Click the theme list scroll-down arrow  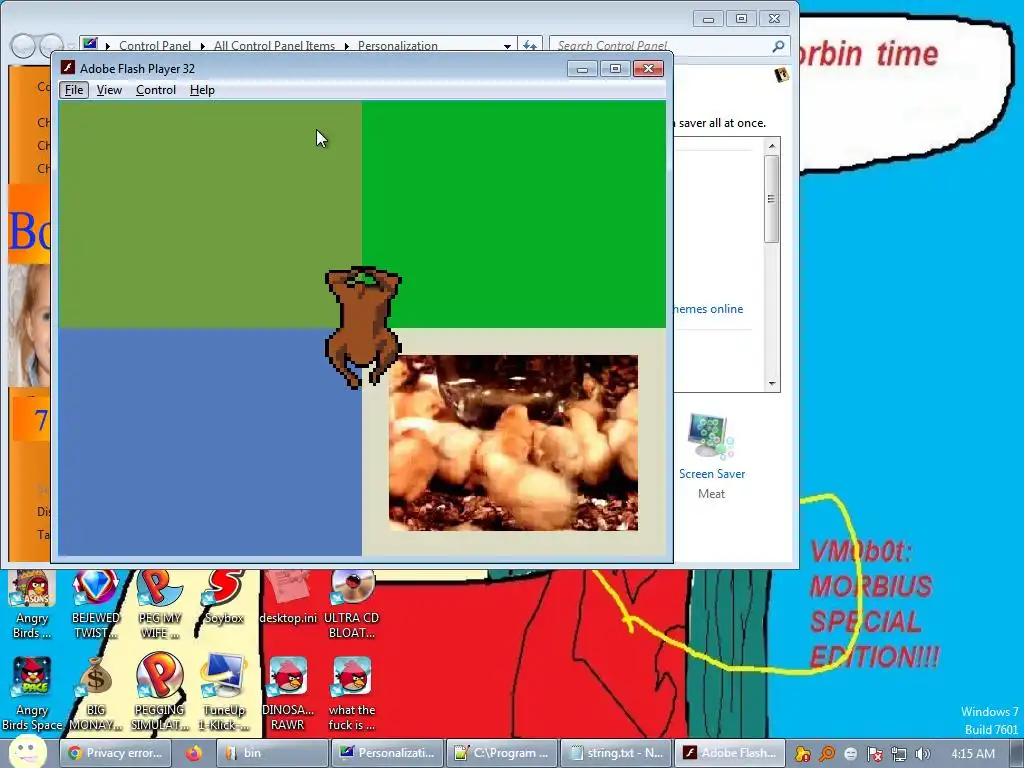coord(772,384)
